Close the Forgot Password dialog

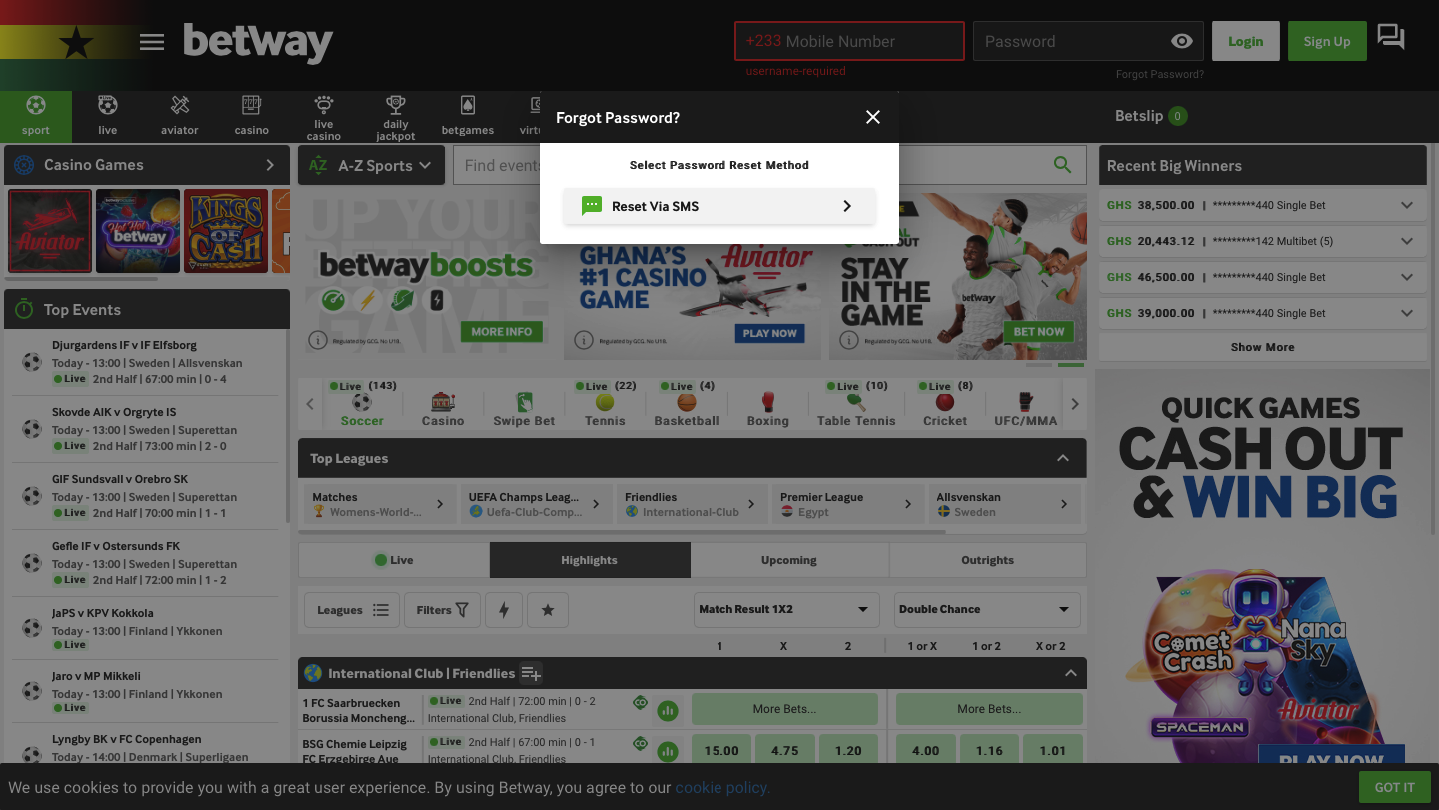873,117
